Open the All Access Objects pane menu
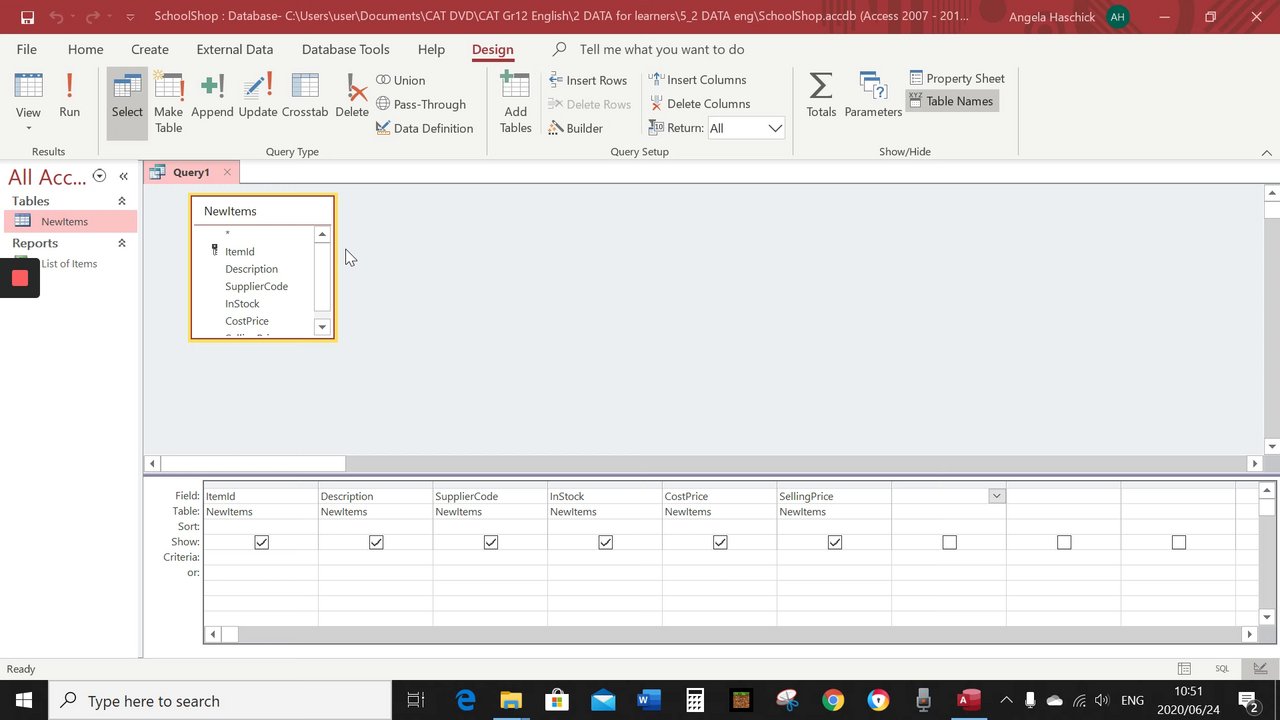The width and height of the screenshot is (1280, 720). tap(99, 176)
